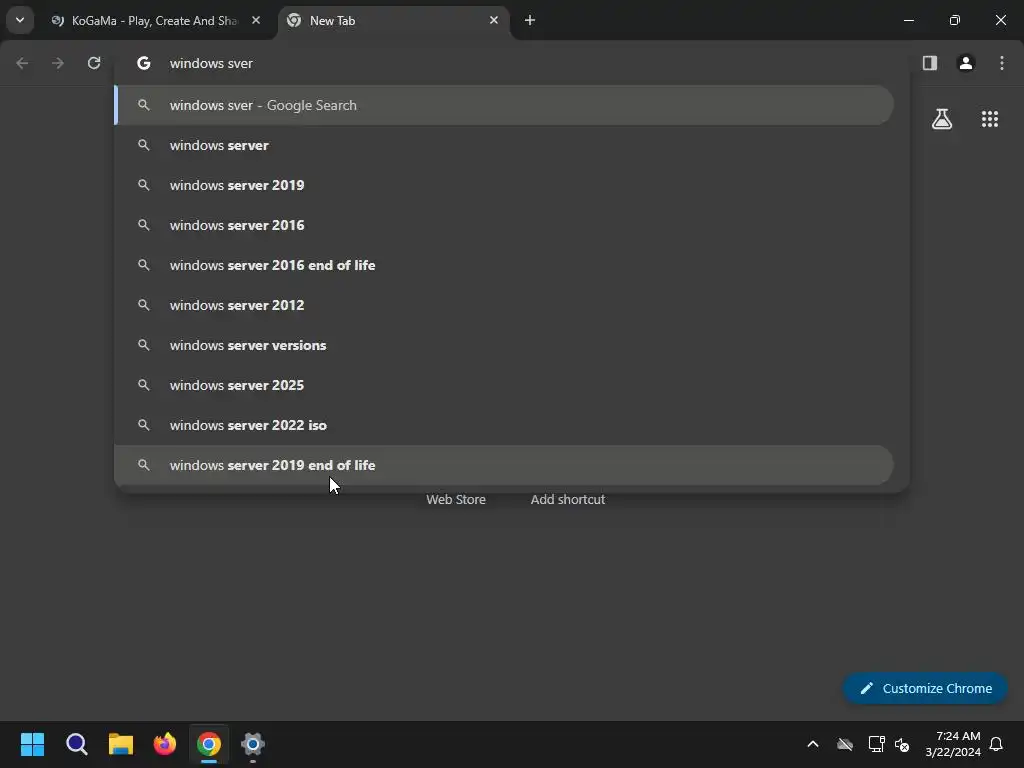The width and height of the screenshot is (1024, 768).
Task: Pick 'windows server 2022 iso' suggestion
Action: click(x=504, y=425)
